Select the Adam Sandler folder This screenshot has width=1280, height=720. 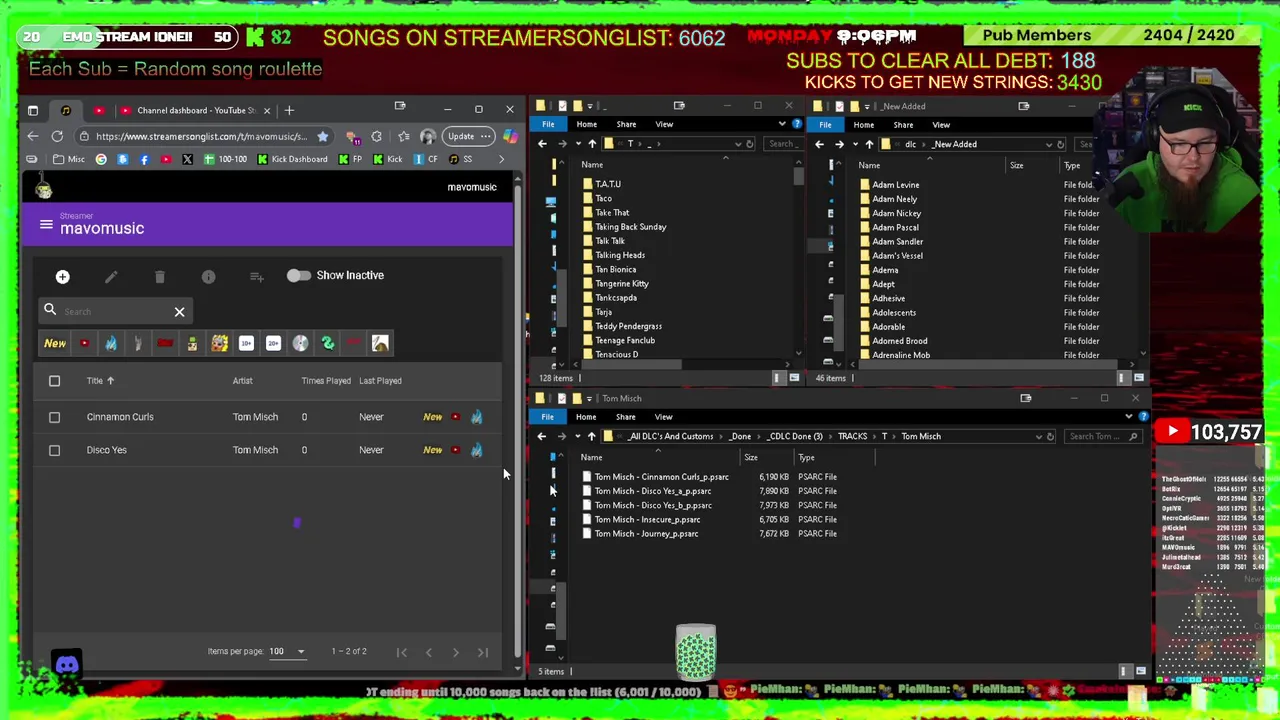[x=897, y=242]
